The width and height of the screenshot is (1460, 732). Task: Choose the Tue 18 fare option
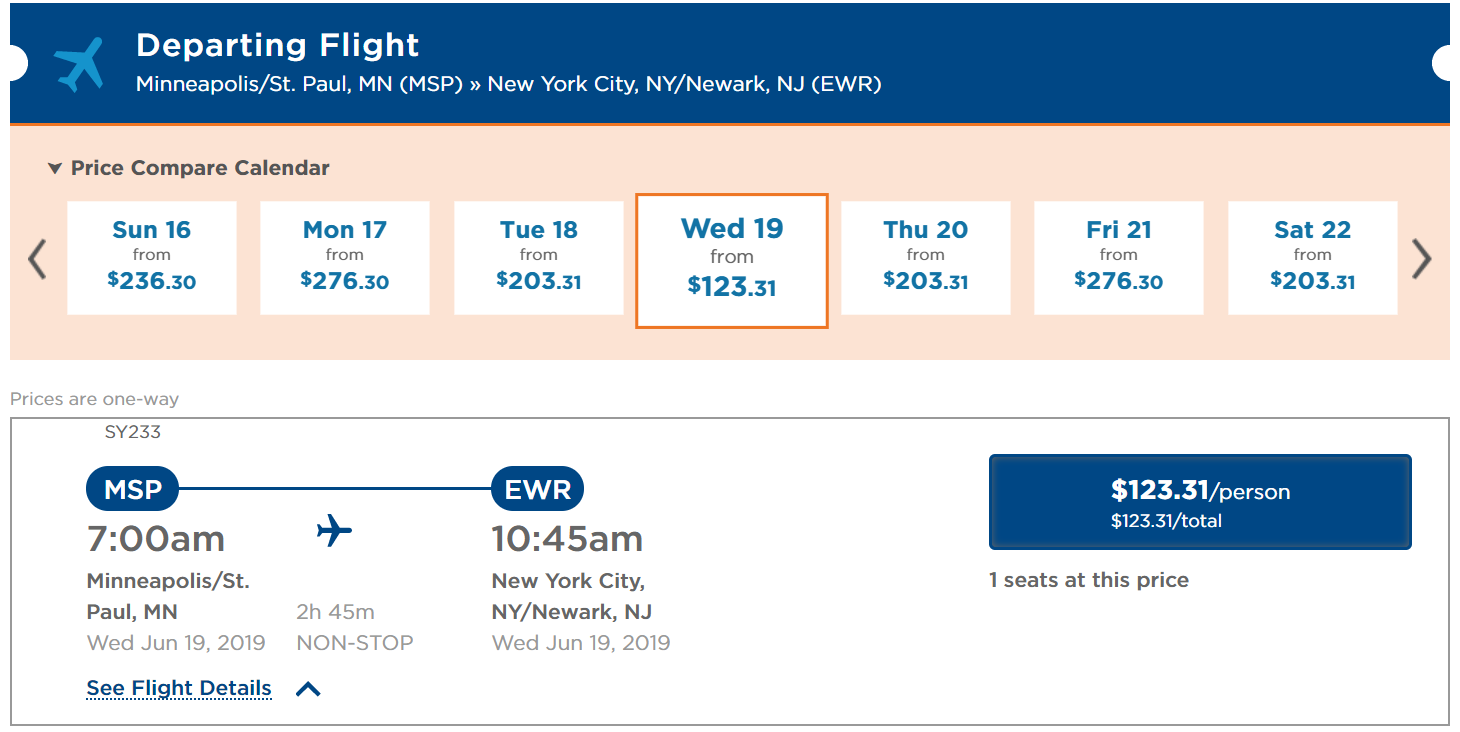tap(539, 258)
